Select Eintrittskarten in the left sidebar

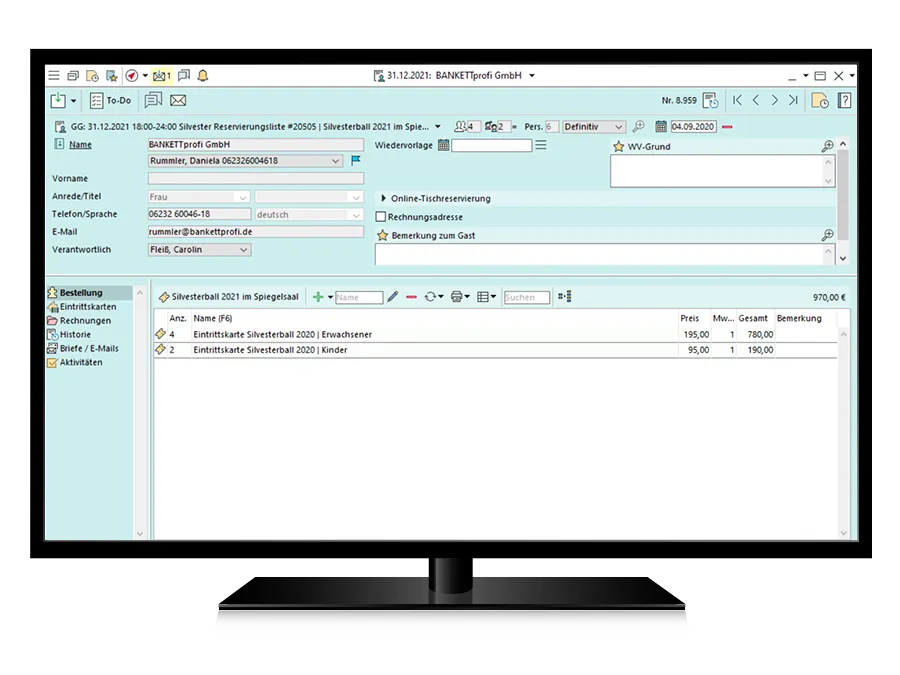(88, 307)
